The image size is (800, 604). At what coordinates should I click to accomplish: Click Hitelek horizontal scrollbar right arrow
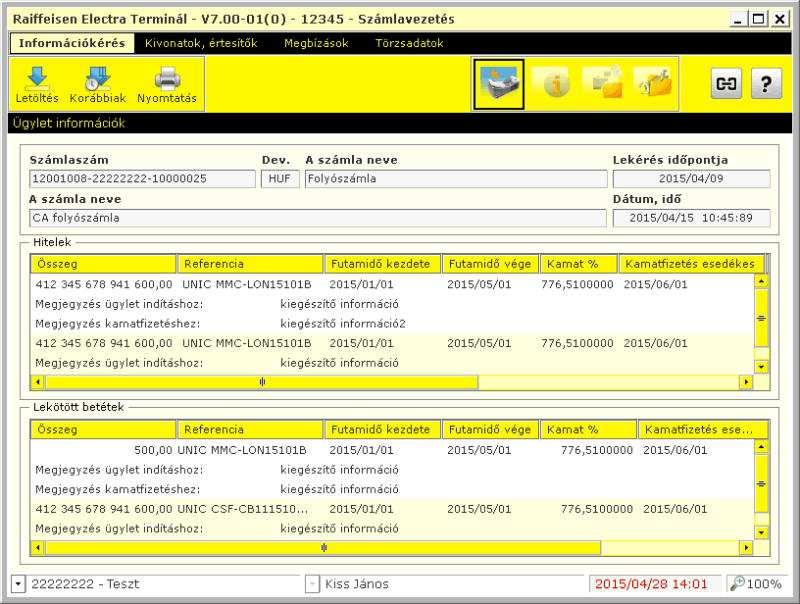(746, 382)
